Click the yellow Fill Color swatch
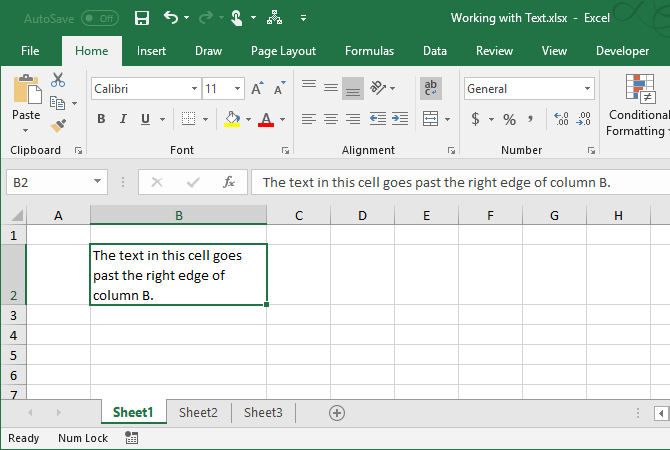 (231, 119)
